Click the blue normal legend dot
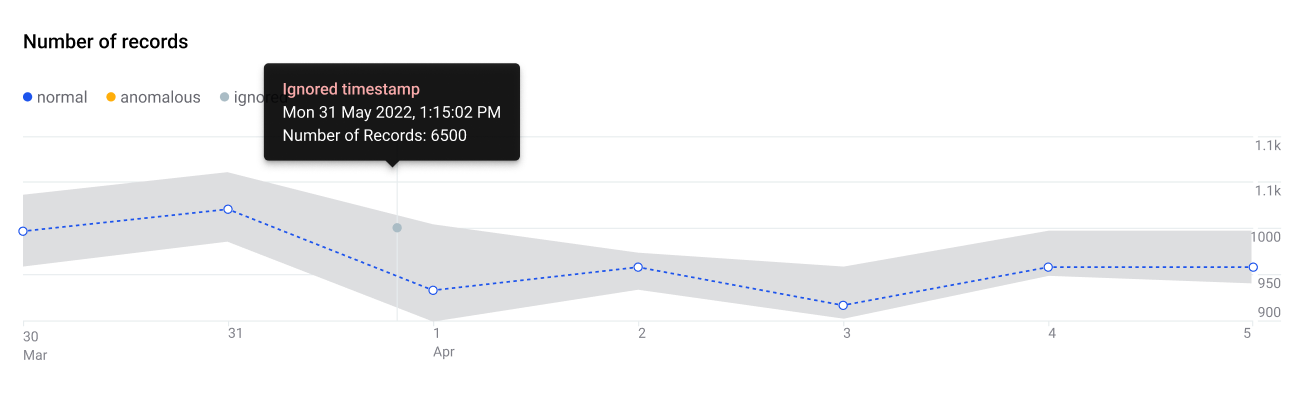The height and width of the screenshot is (406, 1303). coord(28,98)
